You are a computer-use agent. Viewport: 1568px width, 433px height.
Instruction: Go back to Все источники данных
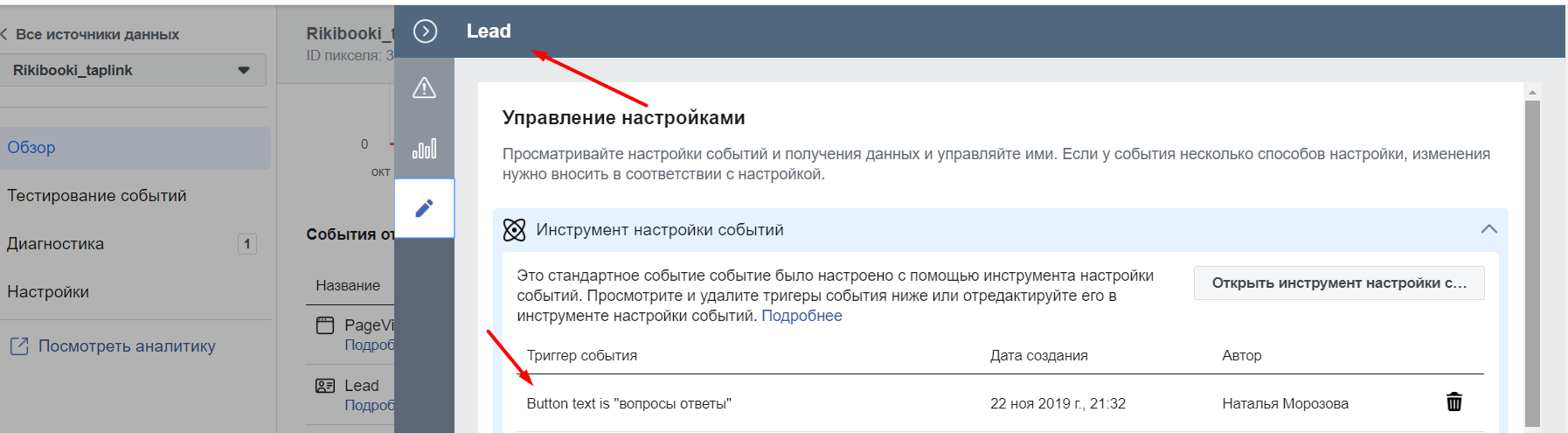(x=90, y=34)
